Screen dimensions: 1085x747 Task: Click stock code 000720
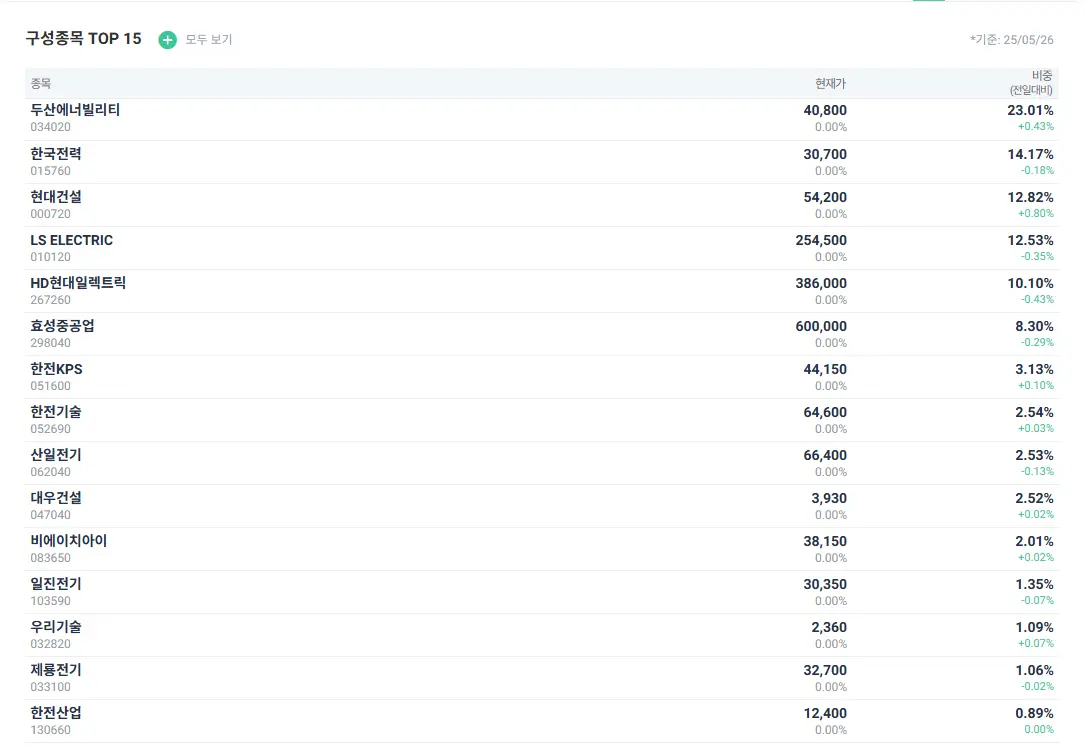[51, 214]
